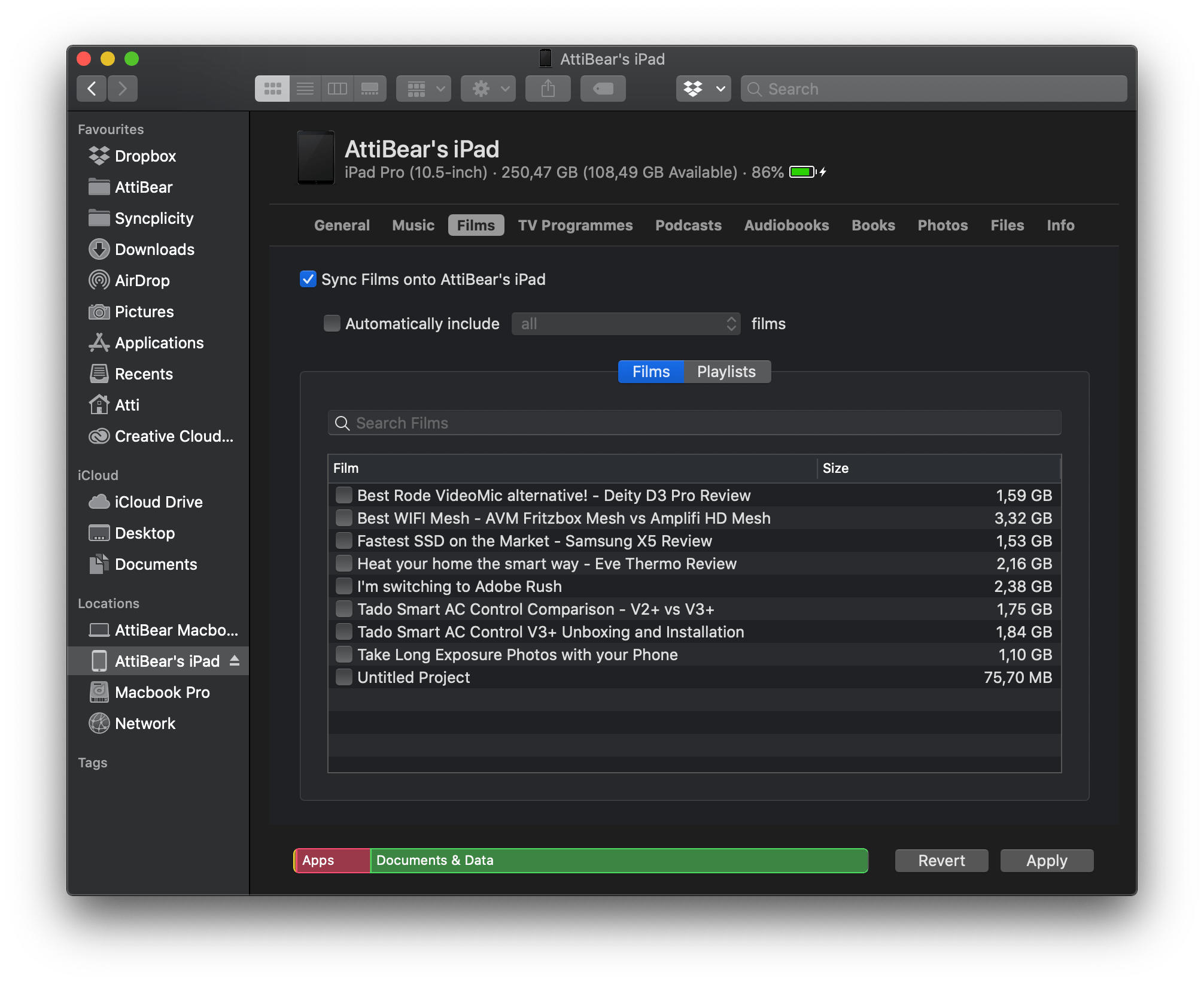Eject AttiBear's iPad in sidebar
The image size is (1204, 984).
pos(235,661)
